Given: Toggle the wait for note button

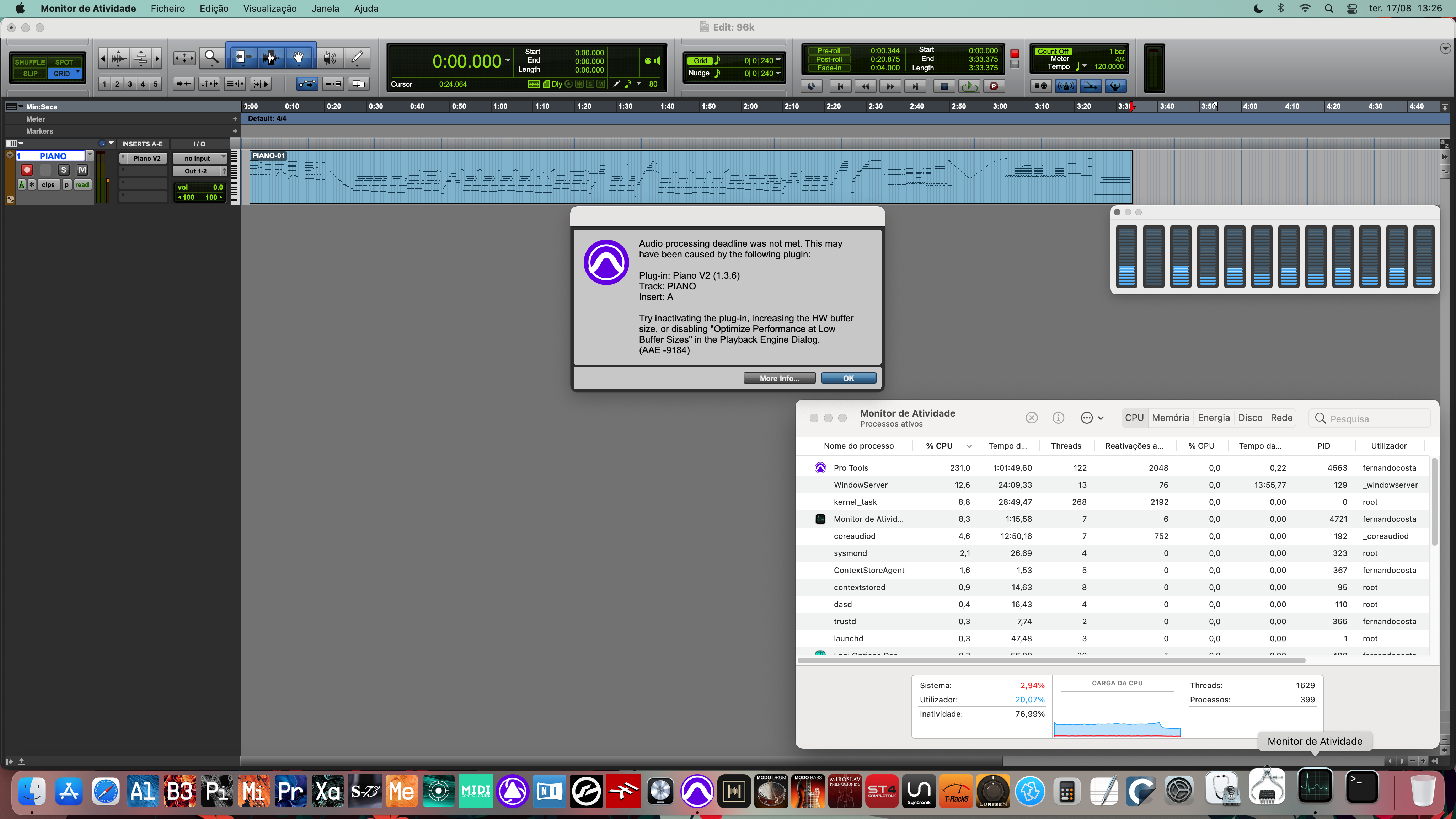Looking at the screenshot, I should pyautogui.click(x=1040, y=86).
